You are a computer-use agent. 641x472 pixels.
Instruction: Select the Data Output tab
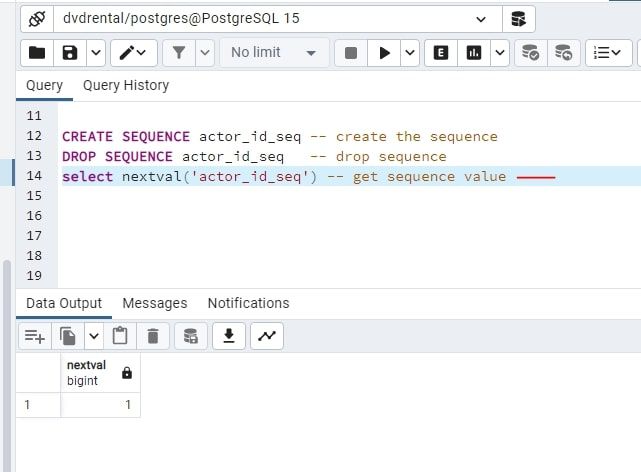click(64, 303)
